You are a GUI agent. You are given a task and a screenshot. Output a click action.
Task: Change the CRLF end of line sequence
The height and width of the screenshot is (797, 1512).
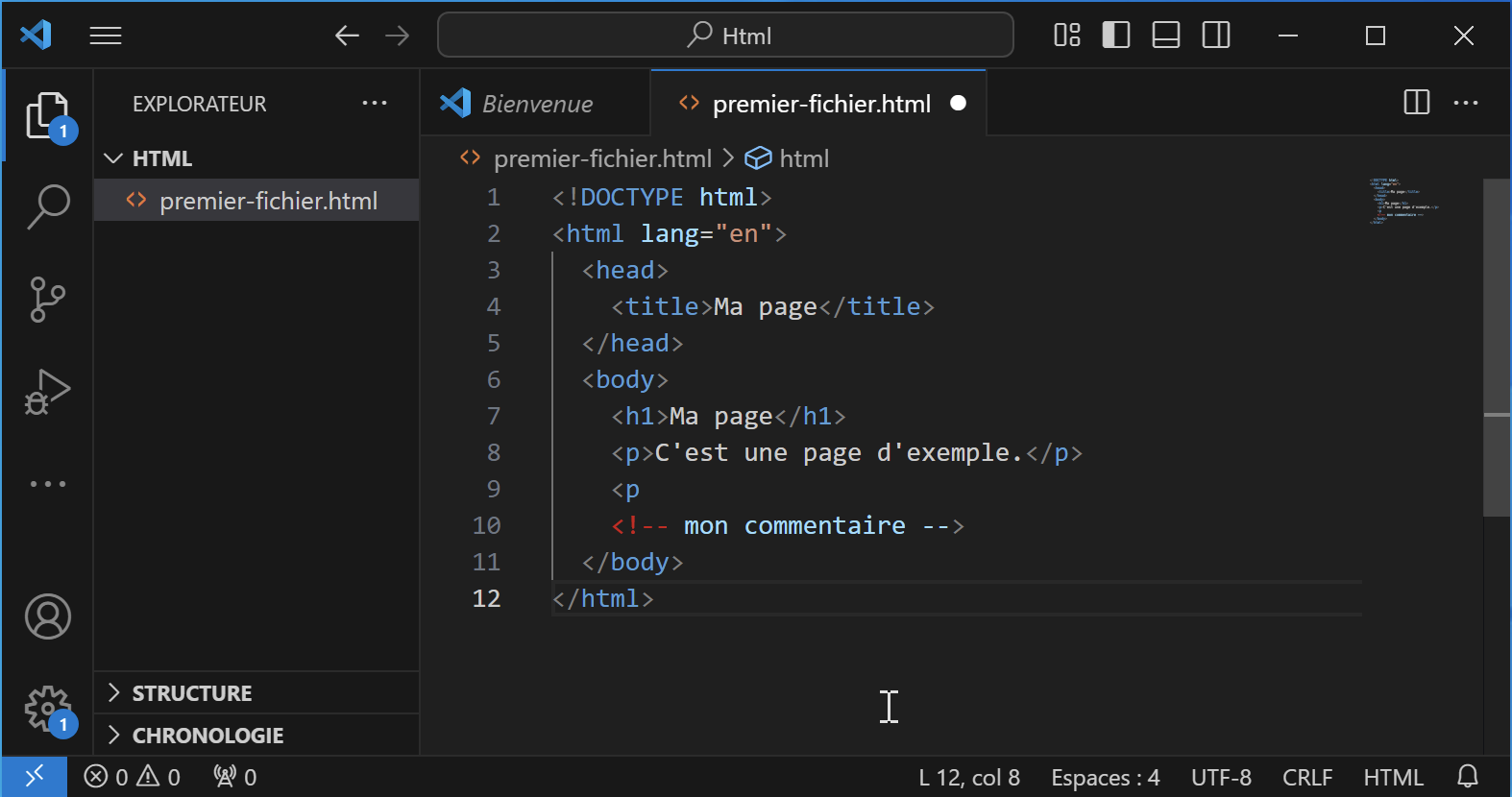(x=1307, y=776)
